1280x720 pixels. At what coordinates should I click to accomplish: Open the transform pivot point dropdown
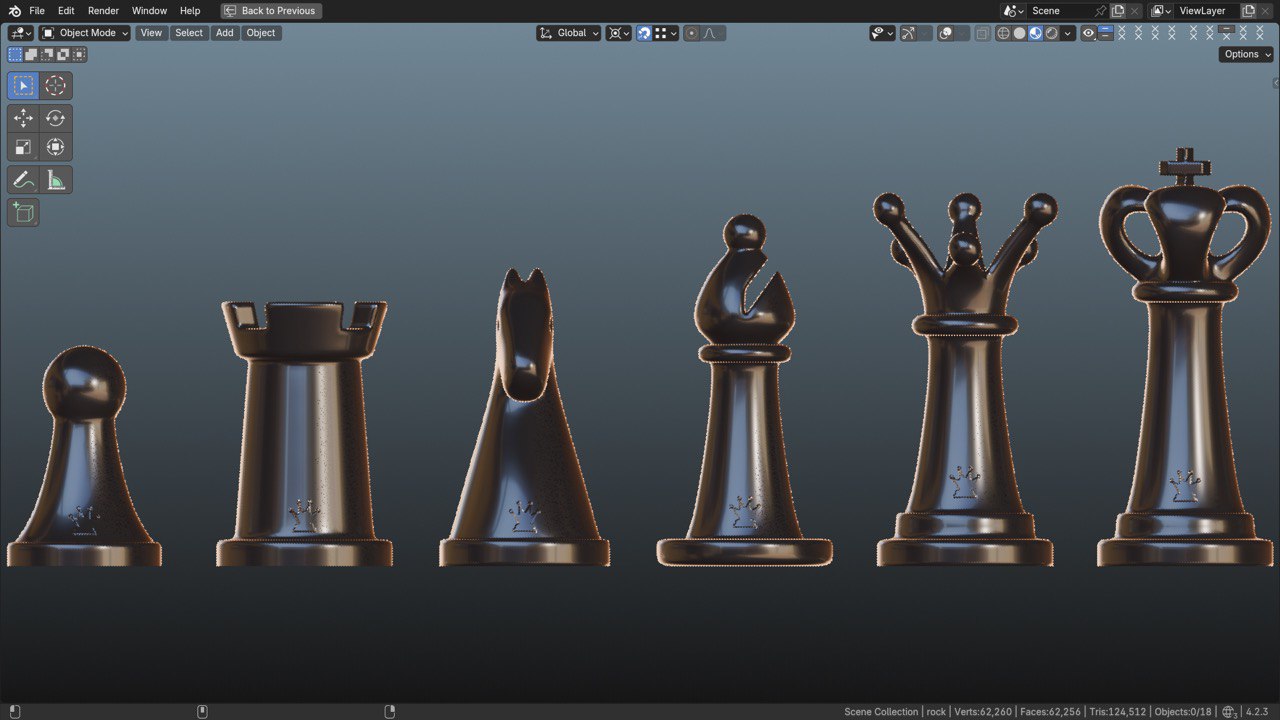619,33
